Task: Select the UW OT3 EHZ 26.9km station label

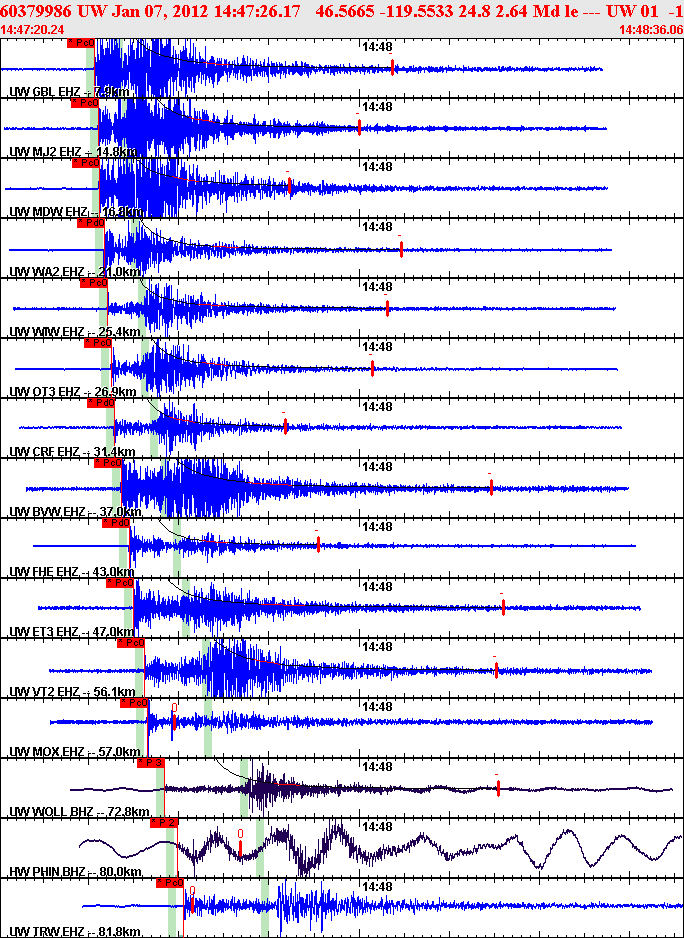Action: point(72,392)
